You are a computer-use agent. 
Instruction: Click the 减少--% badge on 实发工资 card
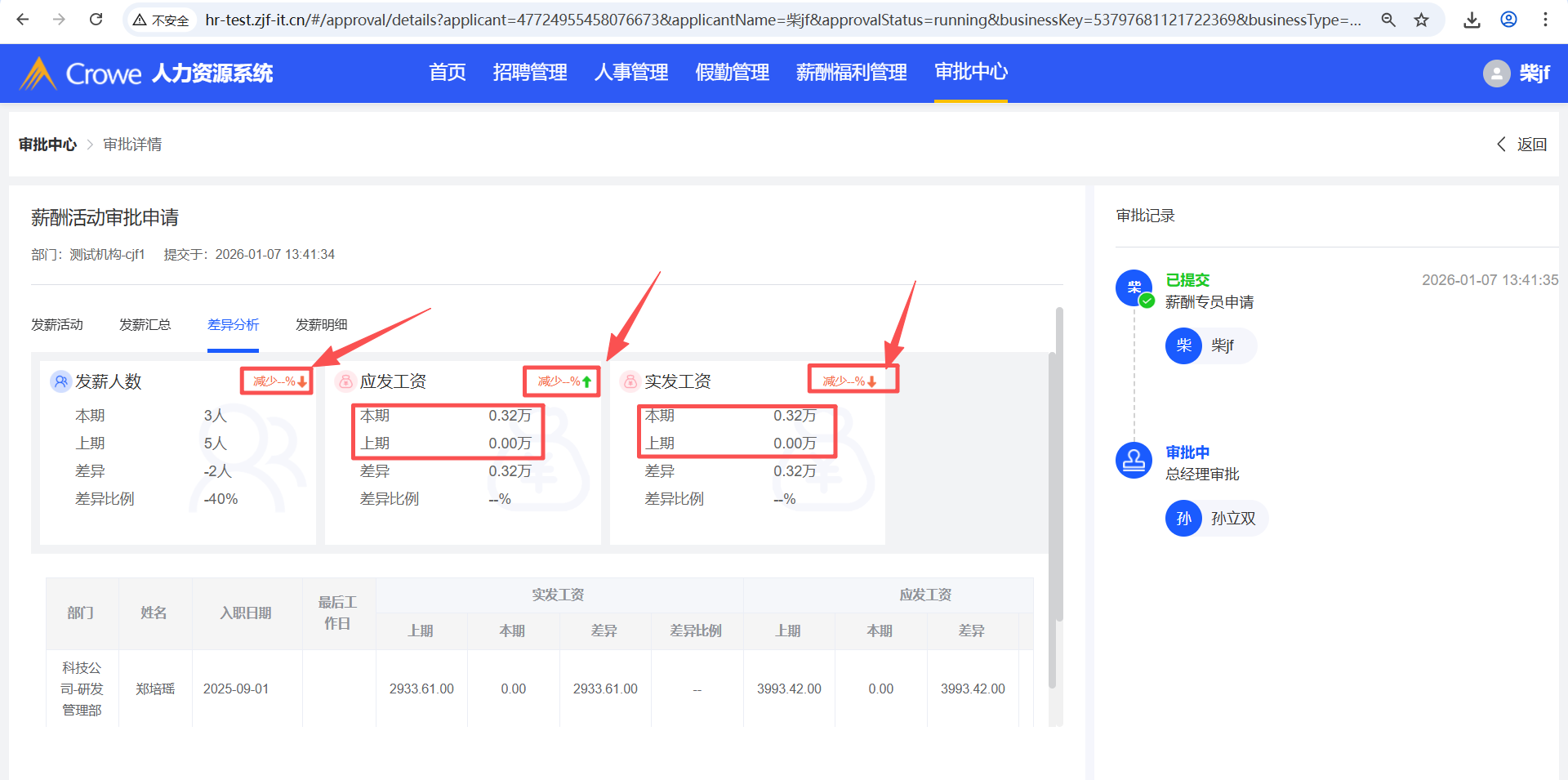(849, 381)
